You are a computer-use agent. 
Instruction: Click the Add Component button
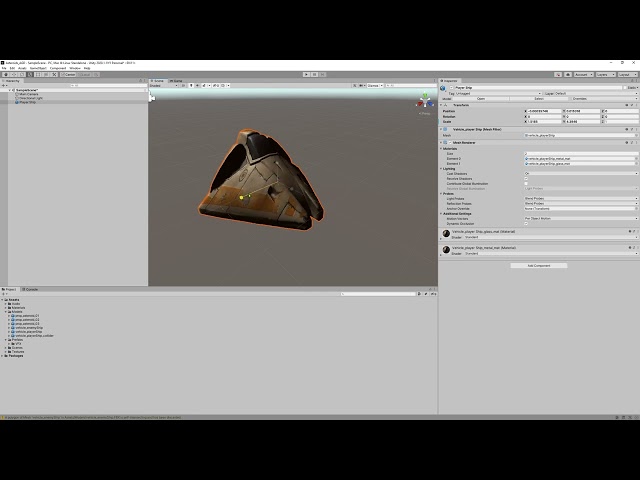click(539, 266)
